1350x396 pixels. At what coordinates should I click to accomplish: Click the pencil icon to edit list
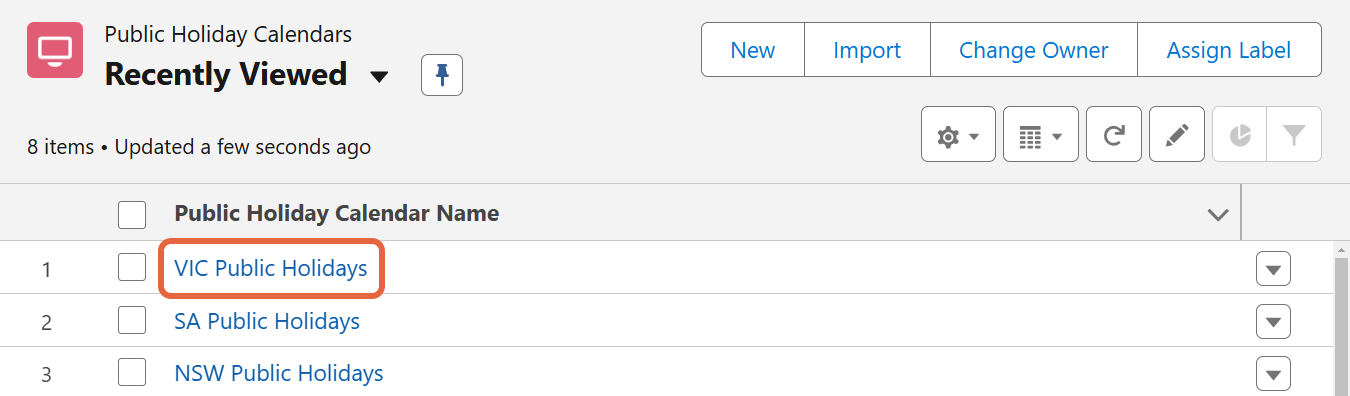1177,134
